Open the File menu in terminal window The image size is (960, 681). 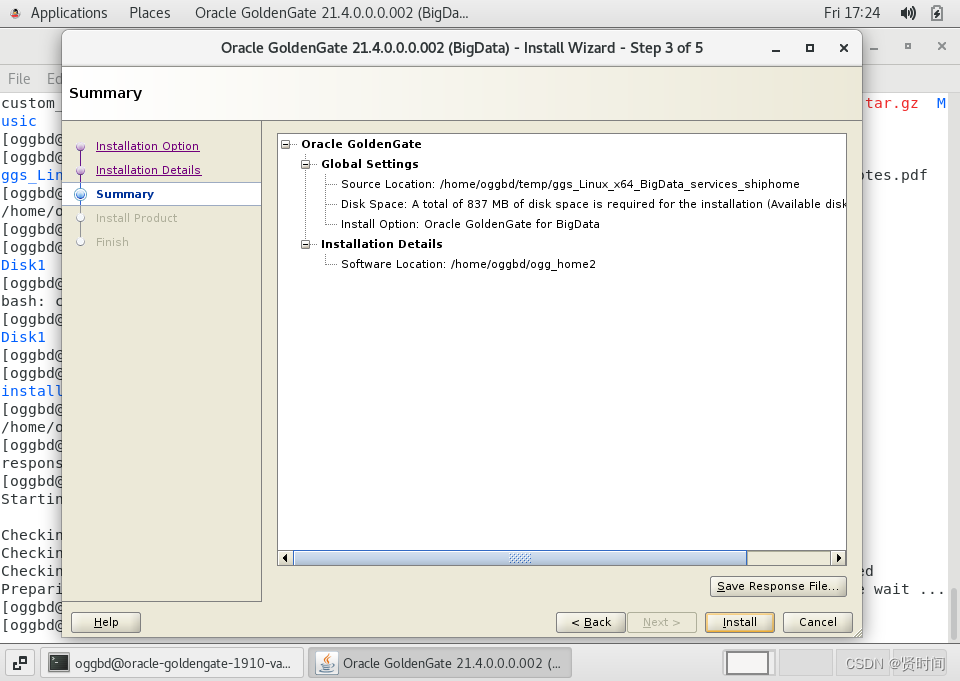pyautogui.click(x=19, y=78)
